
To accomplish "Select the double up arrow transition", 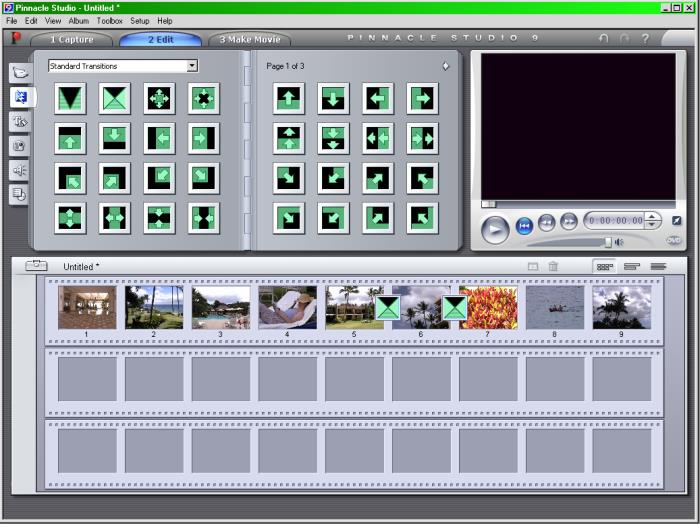I will (289, 138).
